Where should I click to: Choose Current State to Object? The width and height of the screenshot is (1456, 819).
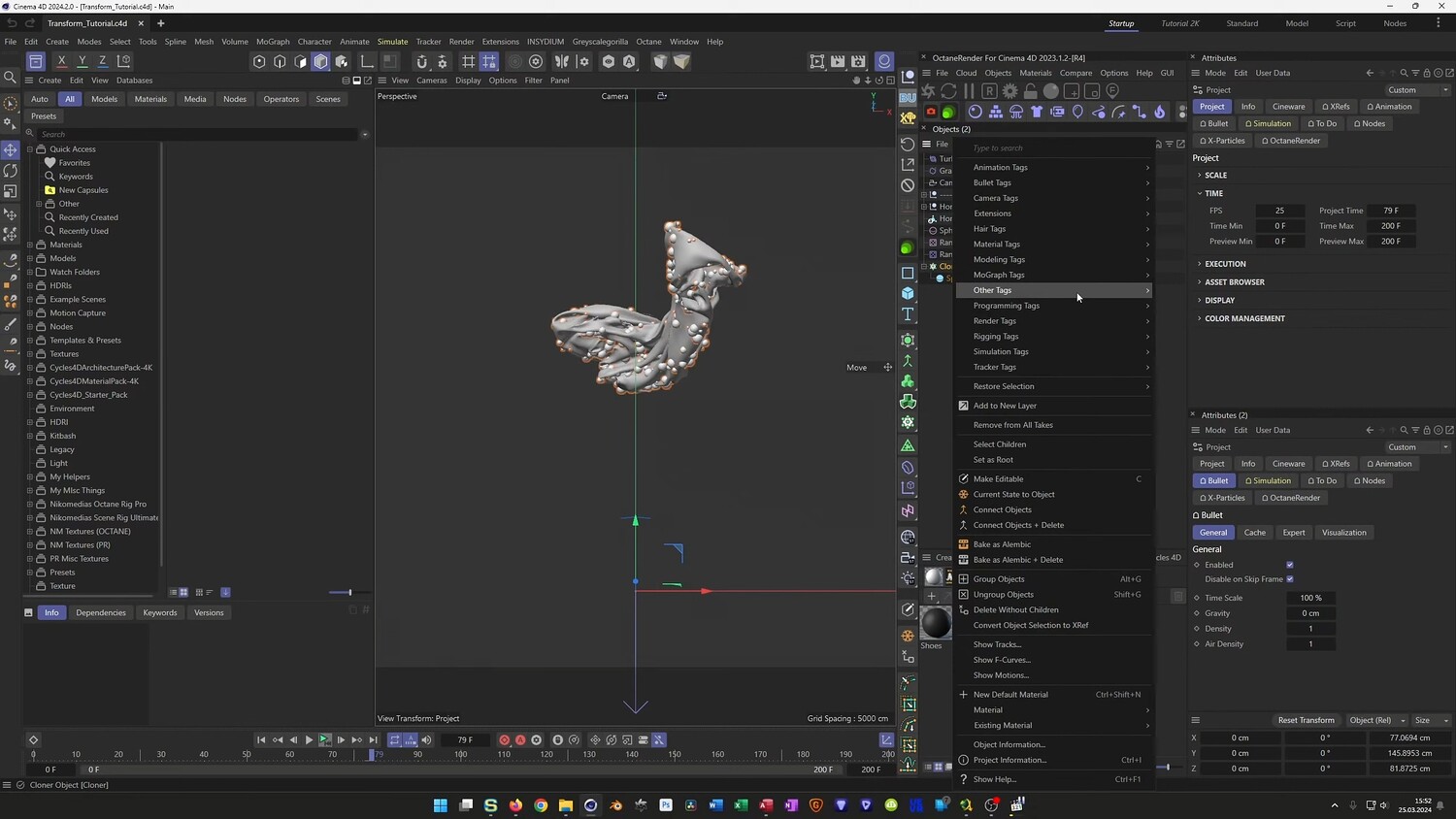point(1013,495)
